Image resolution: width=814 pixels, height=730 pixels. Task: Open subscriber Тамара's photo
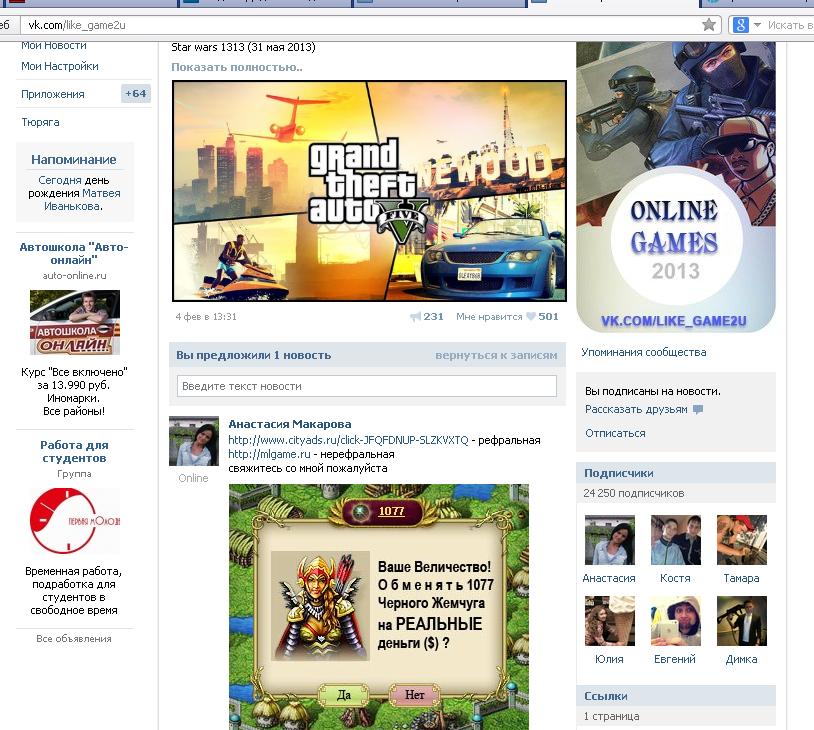741,540
